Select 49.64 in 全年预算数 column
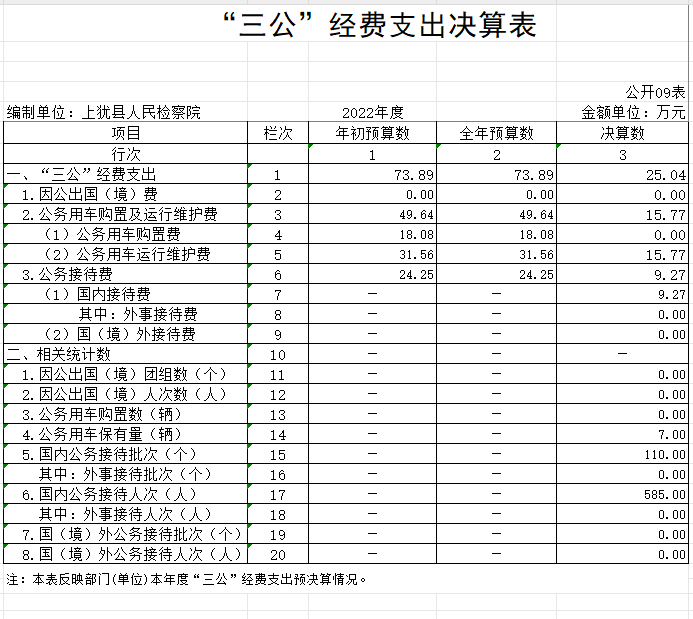693x619 pixels. point(536,215)
